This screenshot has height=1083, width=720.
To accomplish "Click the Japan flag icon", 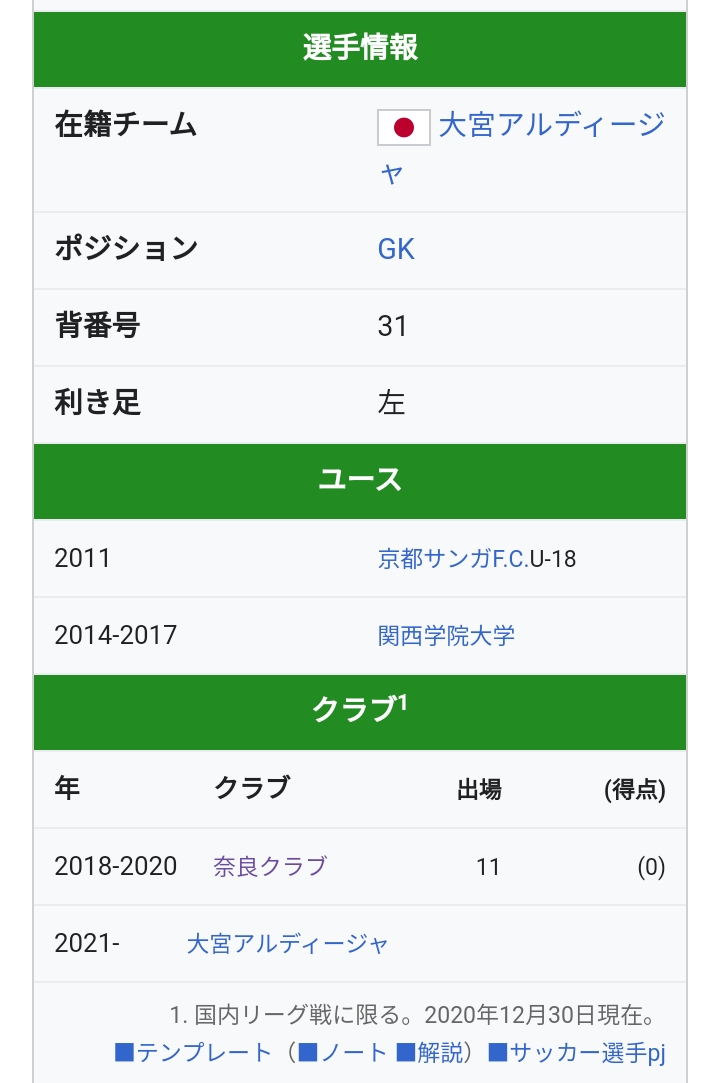I will [x=404, y=128].
